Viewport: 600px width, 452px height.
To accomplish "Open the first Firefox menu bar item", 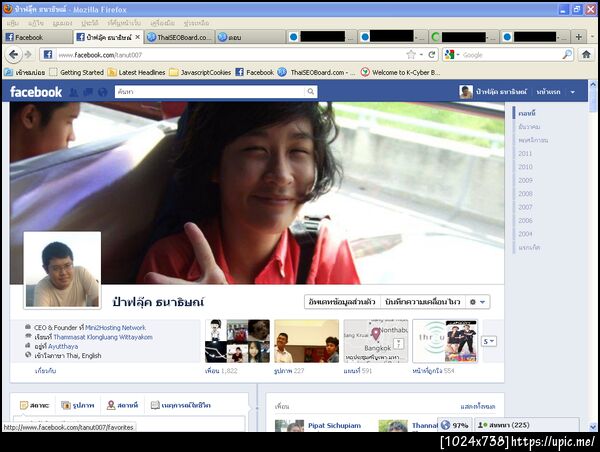I will tap(13, 23).
